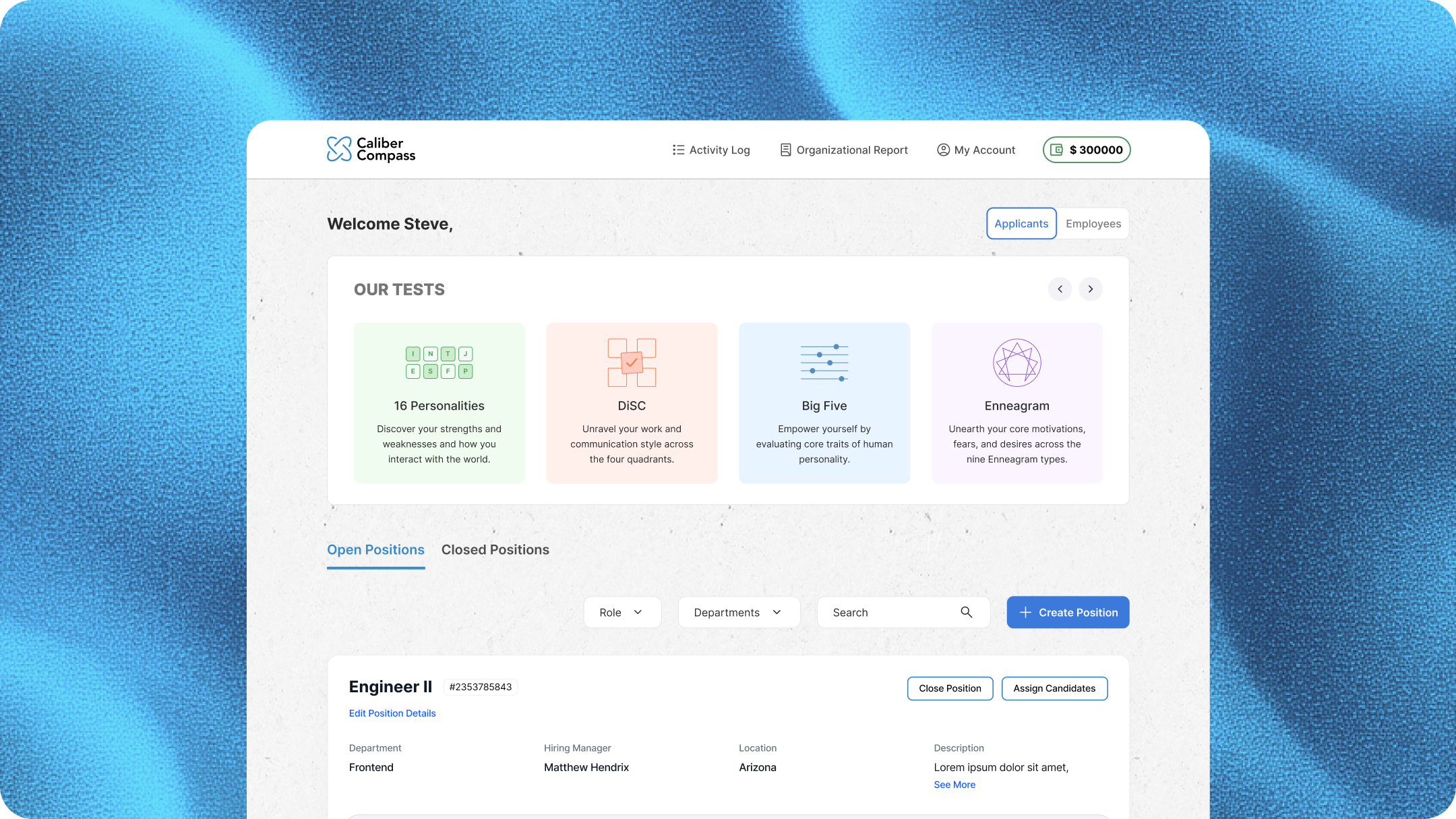Image resolution: width=1456 pixels, height=819 pixels.
Task: Click the magnifying glass search icon
Action: tap(966, 612)
